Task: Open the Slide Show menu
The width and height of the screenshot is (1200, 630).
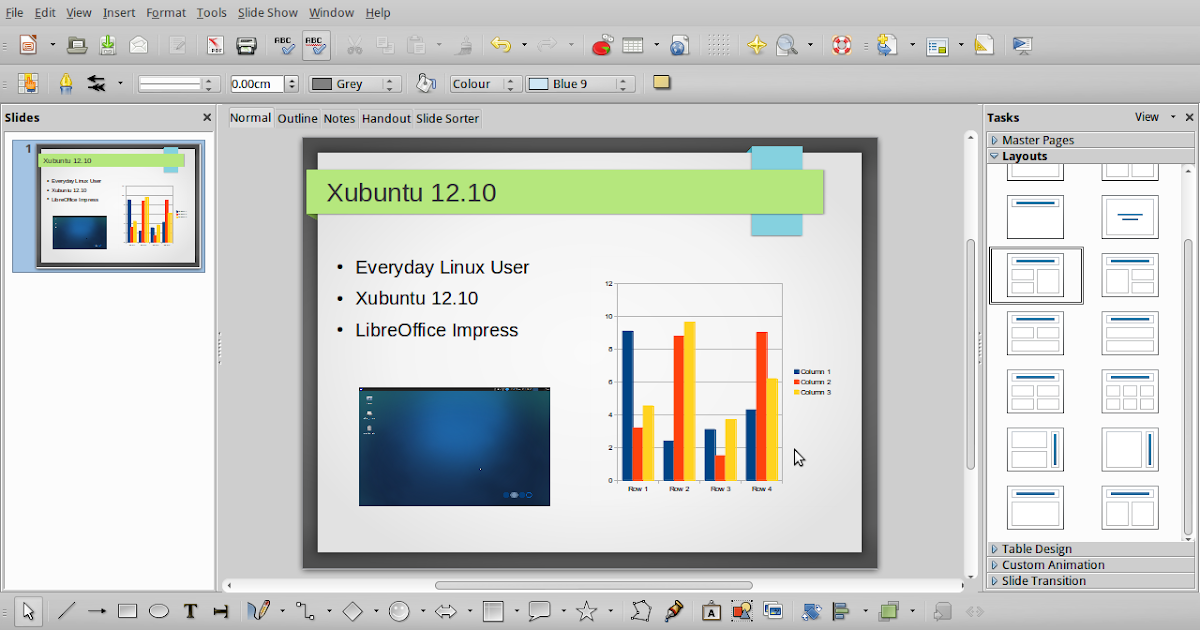Action: tap(267, 12)
